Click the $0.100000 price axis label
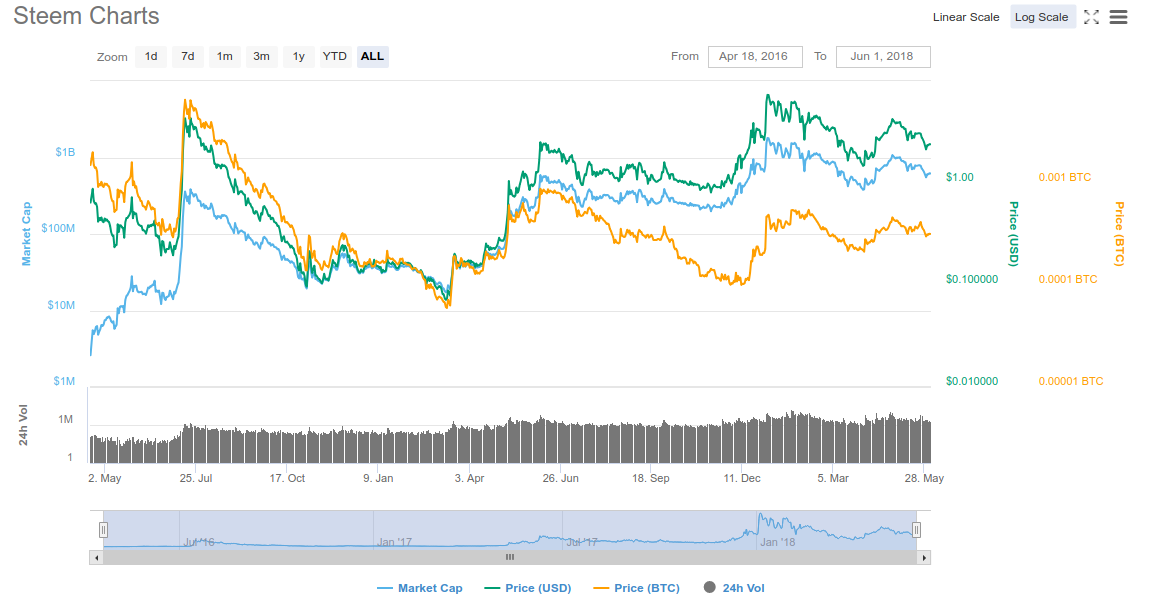Viewport: 1150px width, 601px height. click(x=972, y=279)
